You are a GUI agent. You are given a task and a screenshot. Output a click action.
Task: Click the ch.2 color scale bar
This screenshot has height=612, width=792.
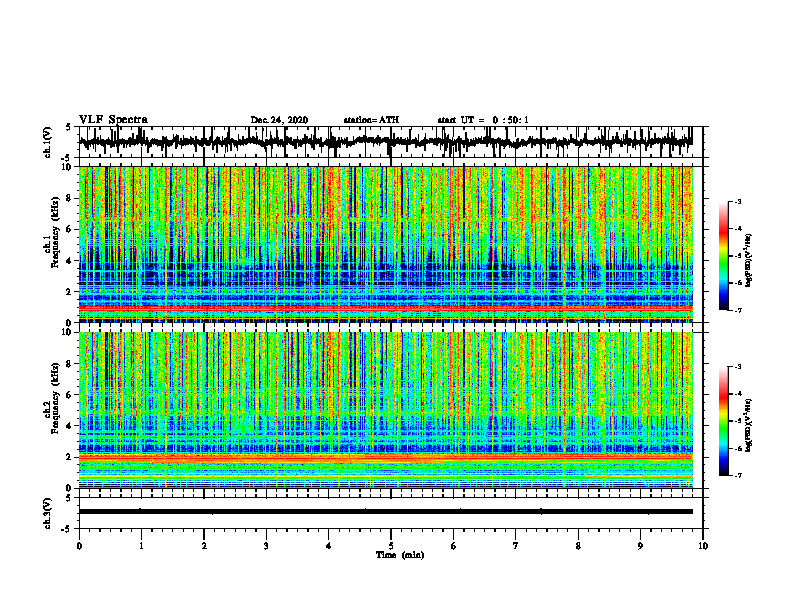pos(724,421)
